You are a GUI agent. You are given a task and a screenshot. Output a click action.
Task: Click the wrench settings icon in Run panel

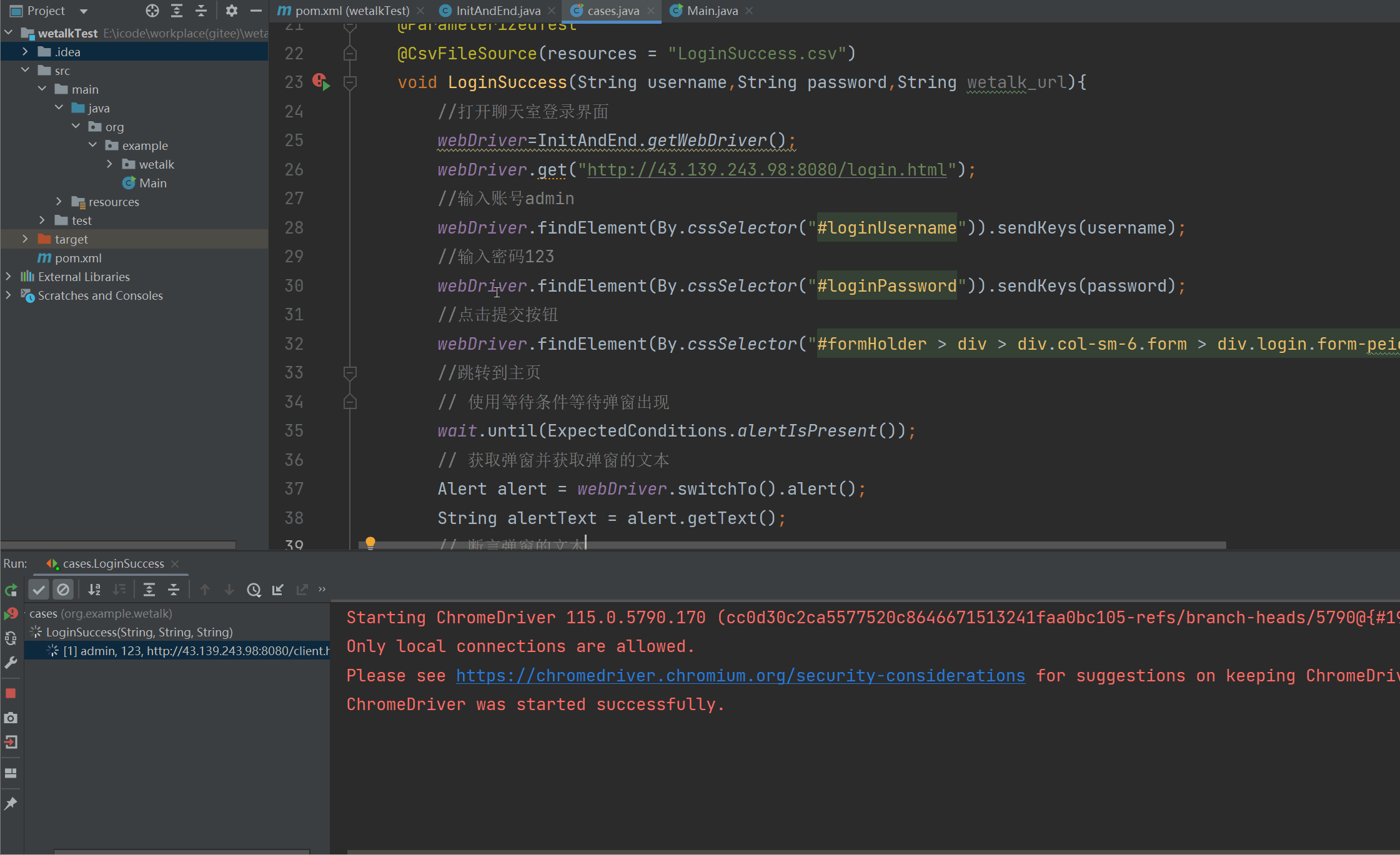pos(11,663)
